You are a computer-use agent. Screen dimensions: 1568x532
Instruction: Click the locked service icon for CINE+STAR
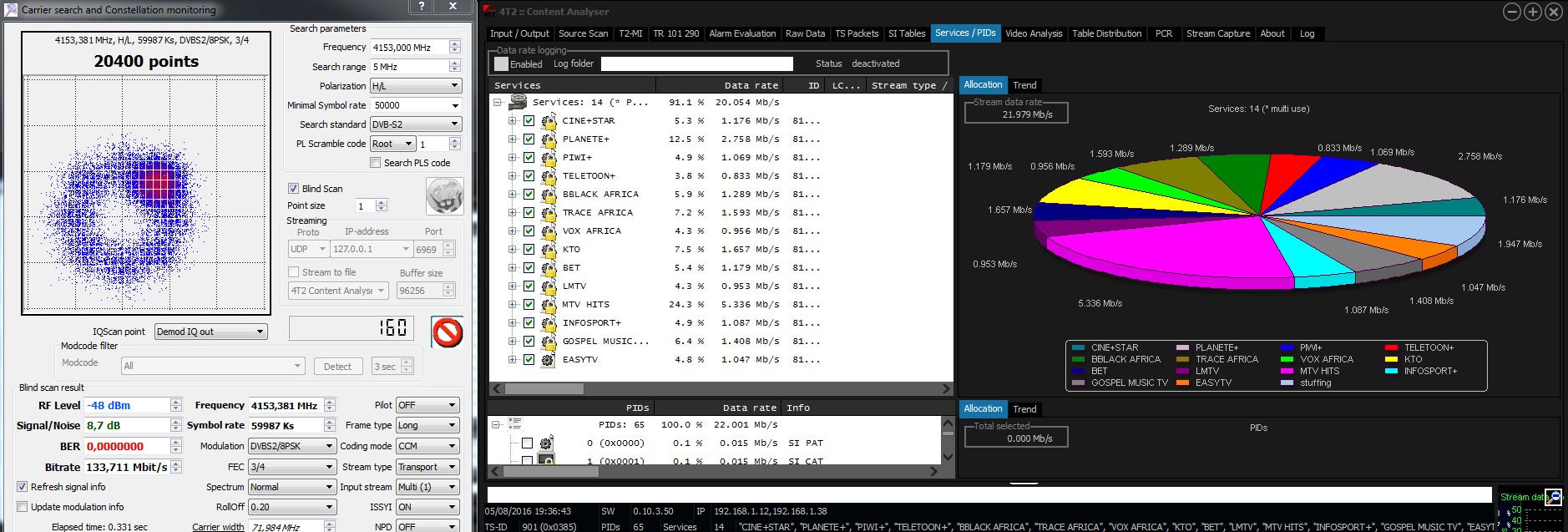[548, 121]
